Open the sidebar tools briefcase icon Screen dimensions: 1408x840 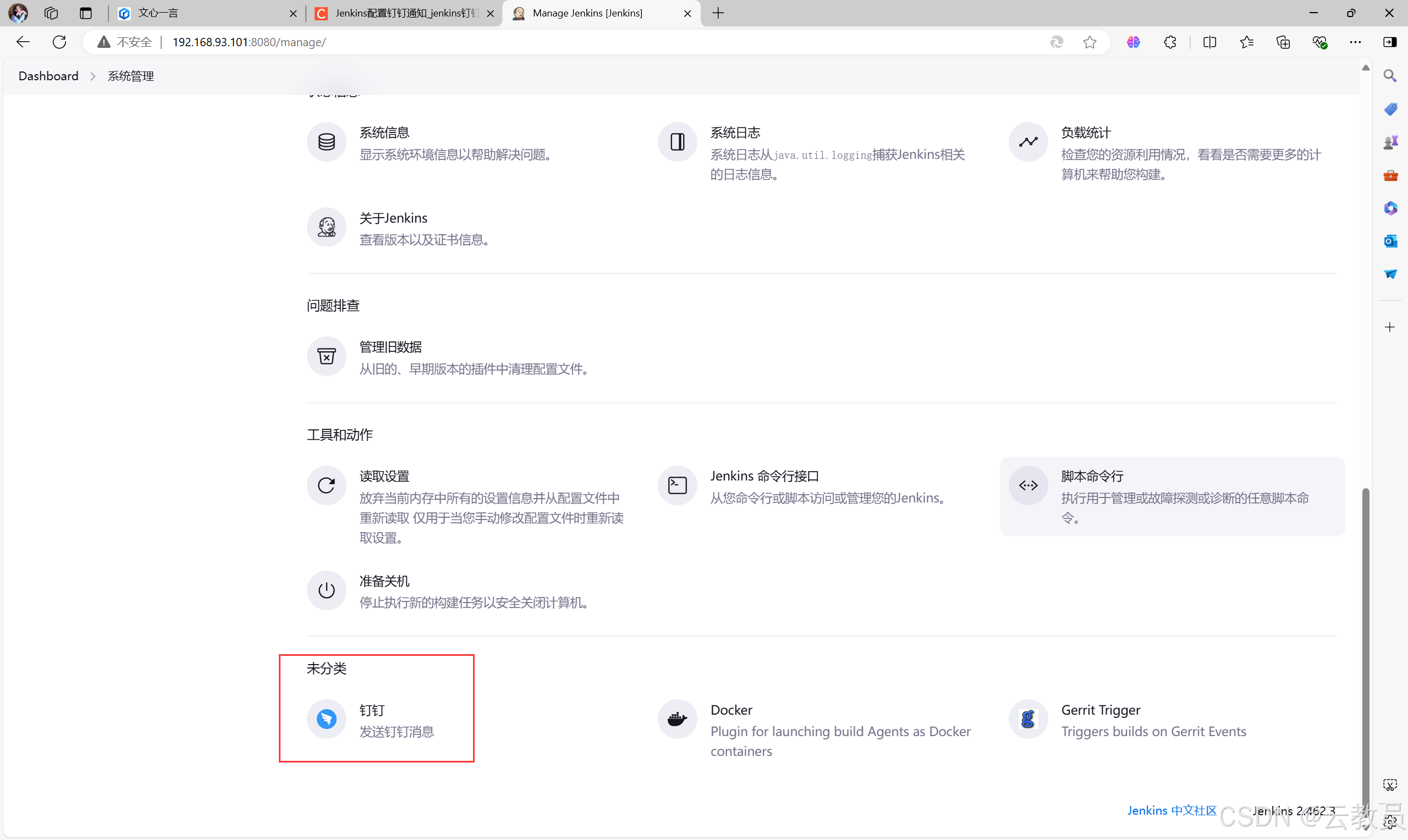[1390, 175]
